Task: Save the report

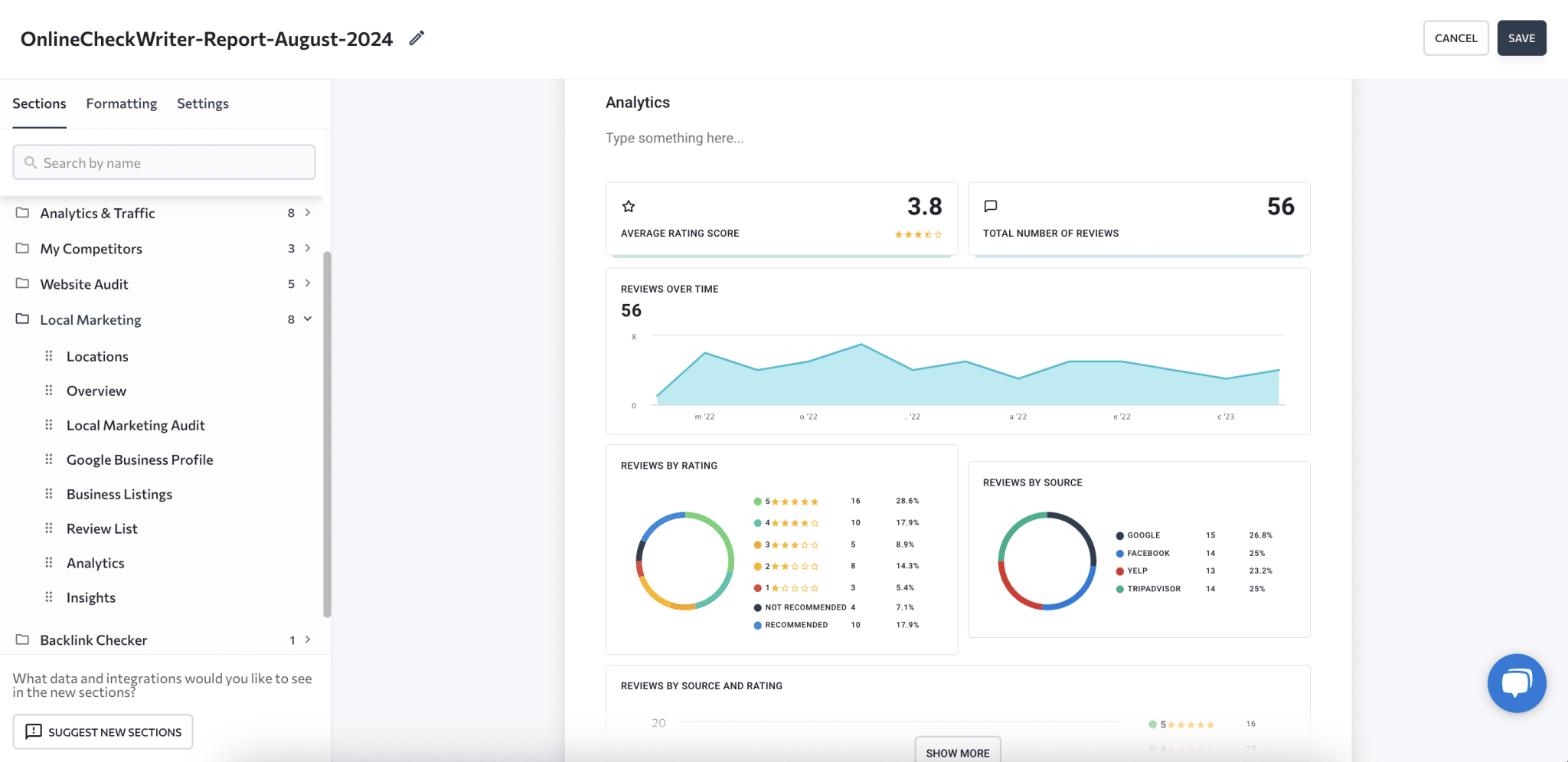Action: (1521, 38)
